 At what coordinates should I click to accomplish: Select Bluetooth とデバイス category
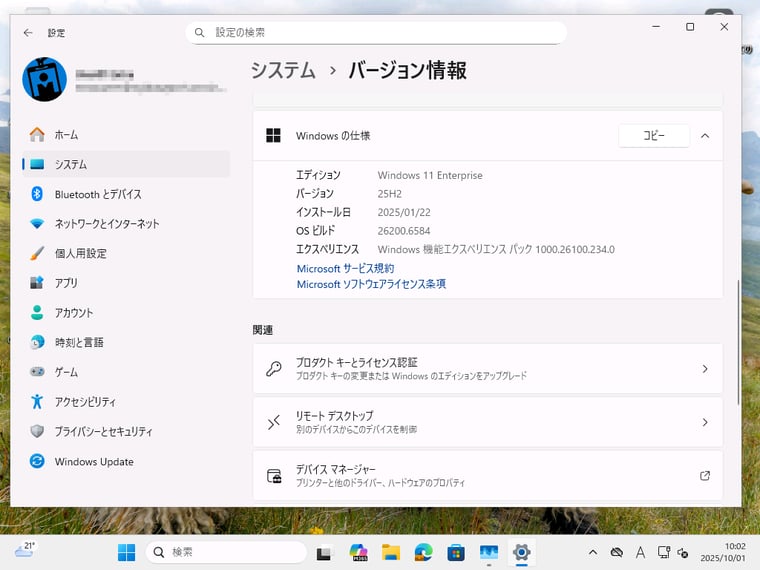[97, 194]
